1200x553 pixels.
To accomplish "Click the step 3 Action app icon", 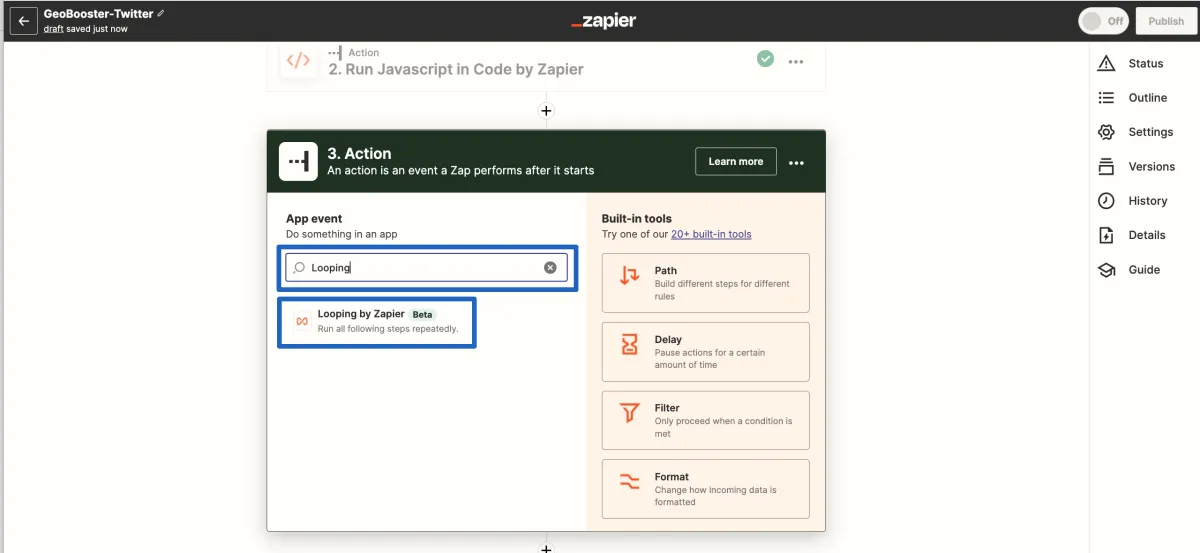I will pos(298,161).
